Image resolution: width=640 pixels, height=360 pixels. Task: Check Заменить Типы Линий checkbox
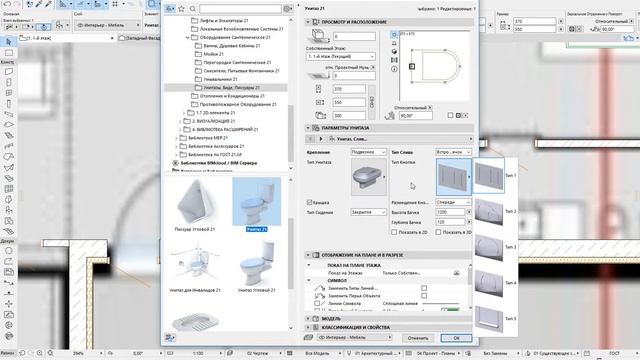pos(424,288)
